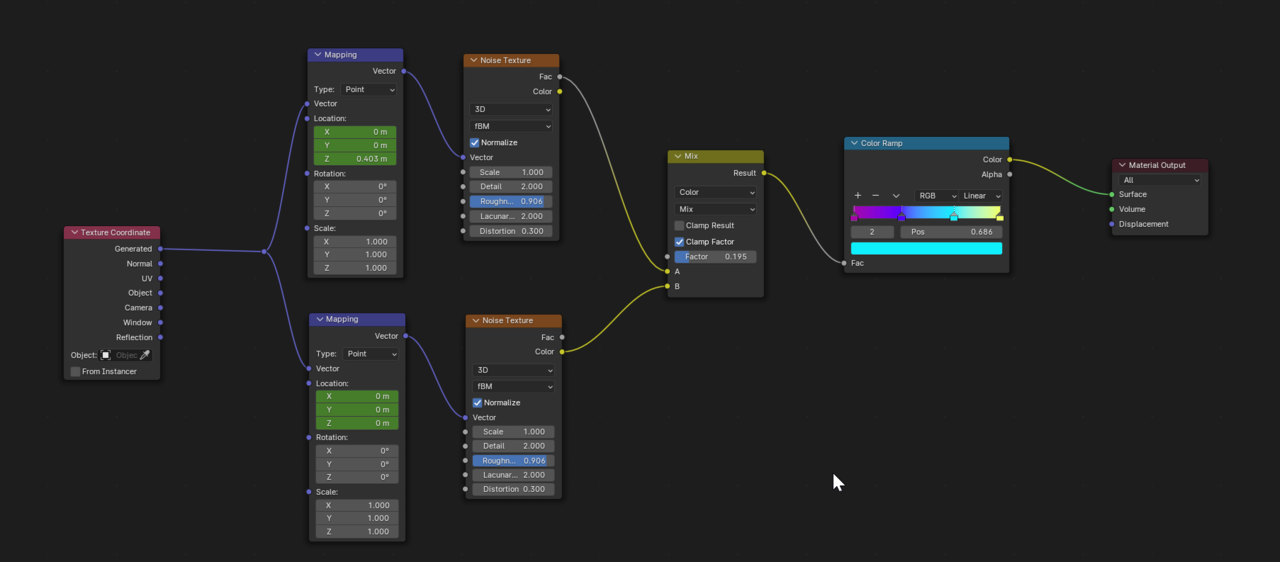Click Roughness slider in lower Noise Texture
This screenshot has width=1280, height=562.
click(x=513, y=461)
